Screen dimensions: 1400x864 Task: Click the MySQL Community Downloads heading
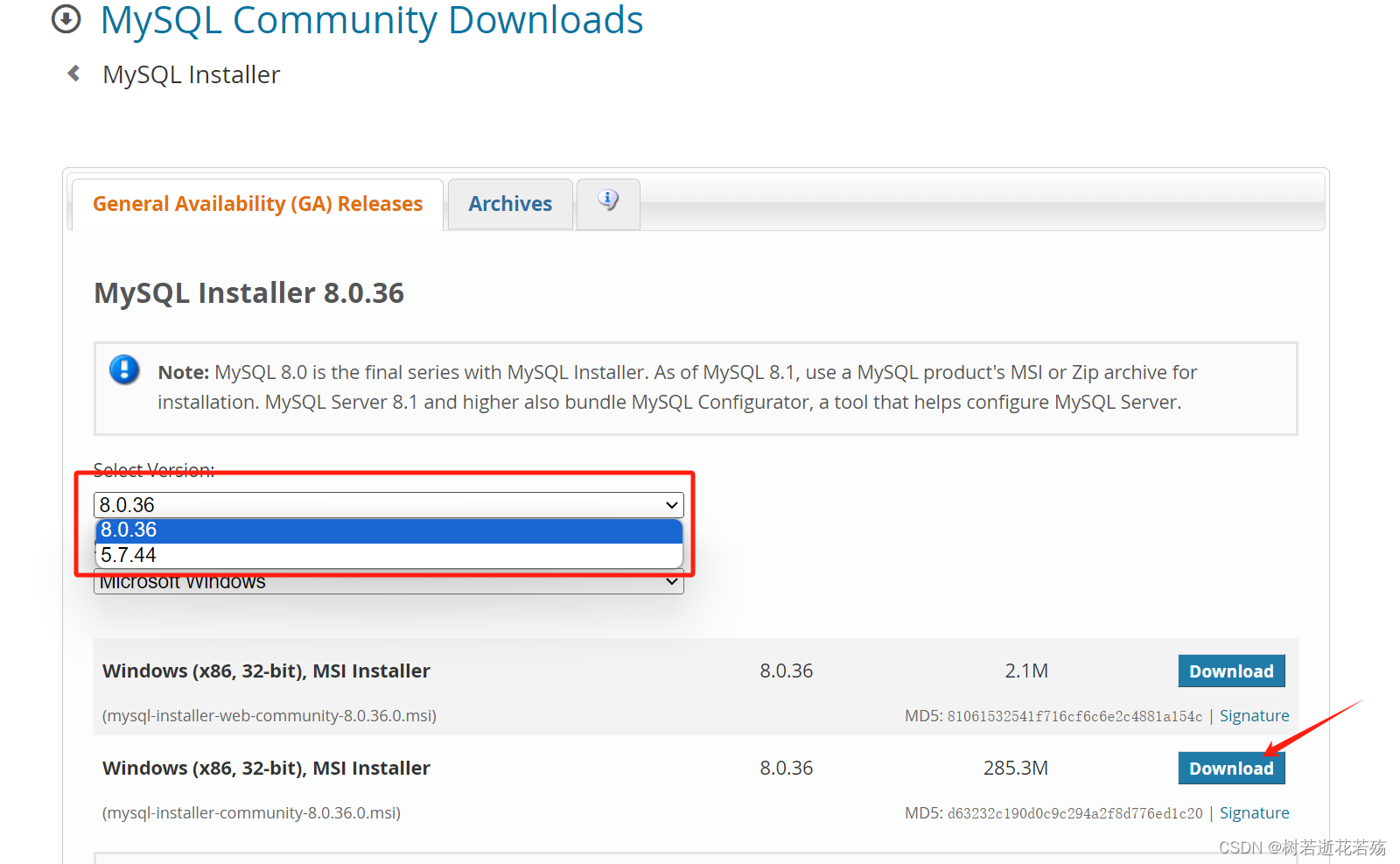point(371,20)
